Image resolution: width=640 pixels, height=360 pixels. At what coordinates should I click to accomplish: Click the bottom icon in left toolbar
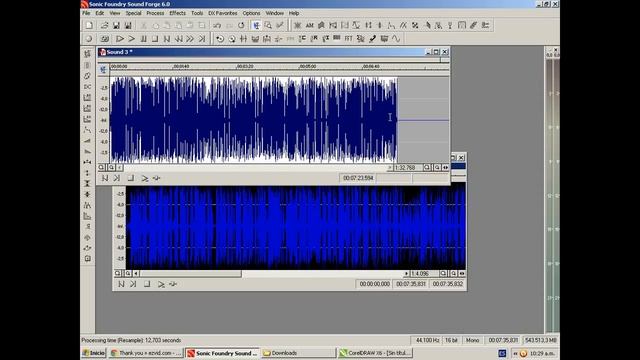point(87,259)
